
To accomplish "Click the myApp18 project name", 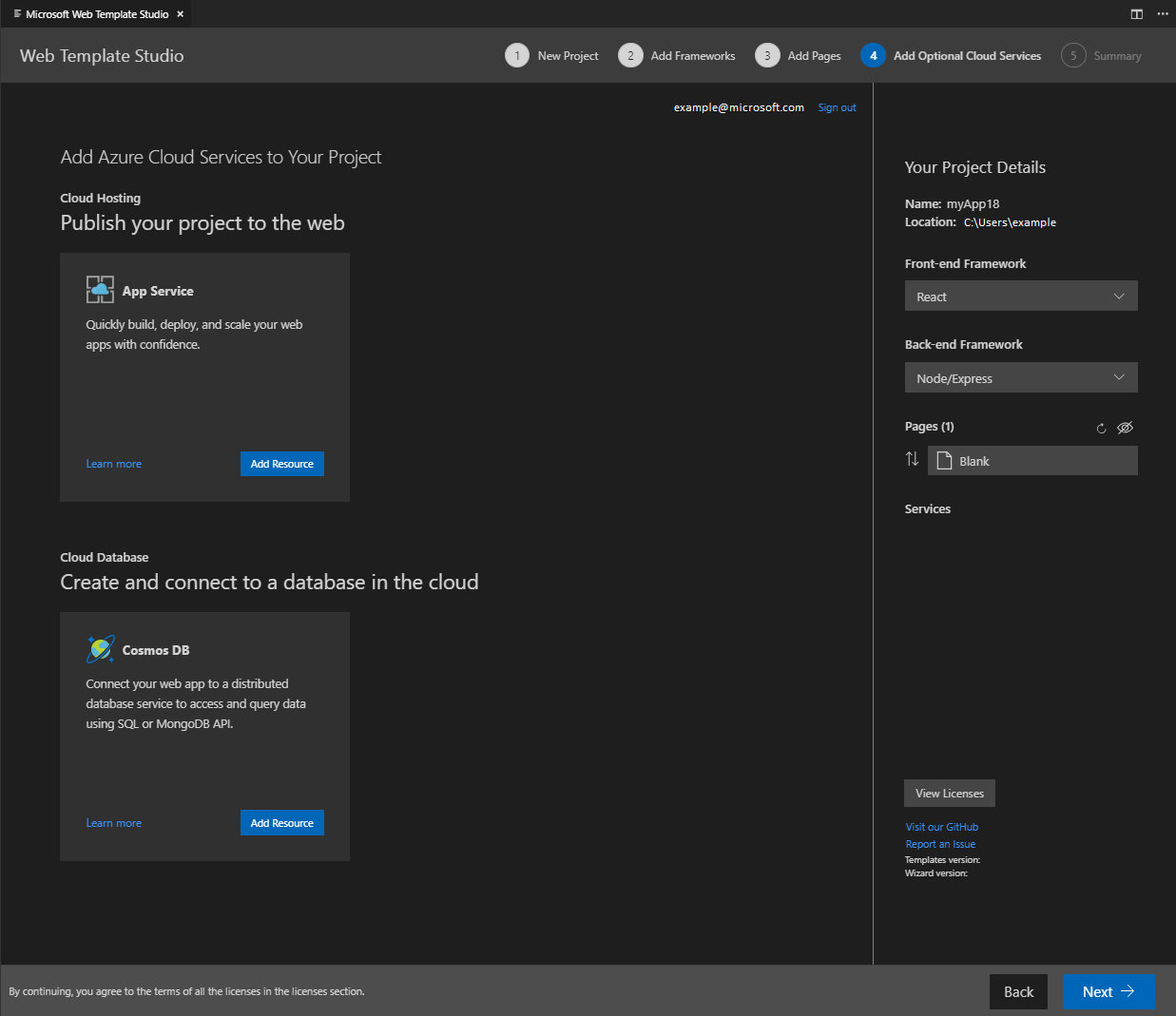I will coord(973,203).
